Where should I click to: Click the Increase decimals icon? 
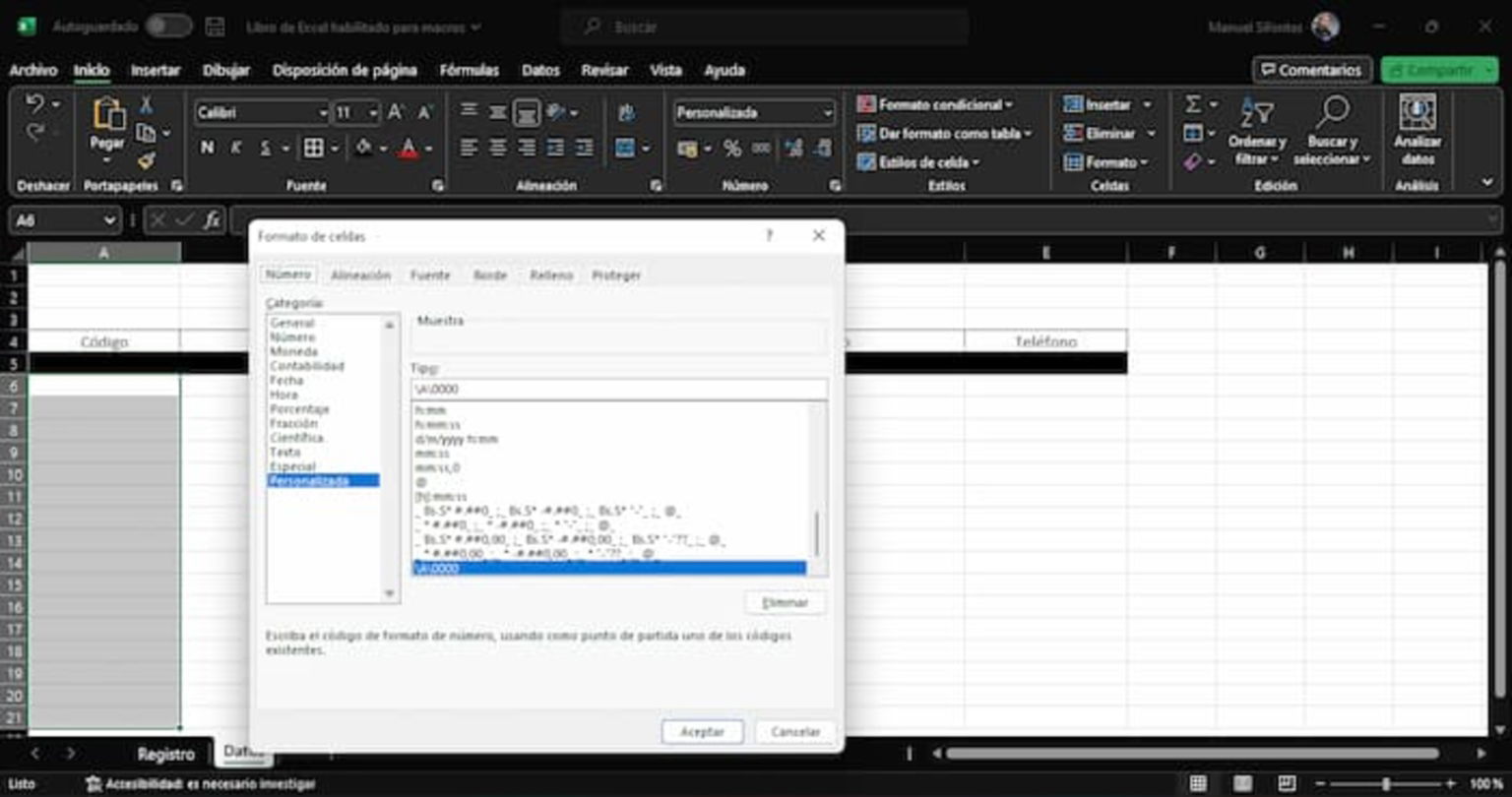point(793,149)
